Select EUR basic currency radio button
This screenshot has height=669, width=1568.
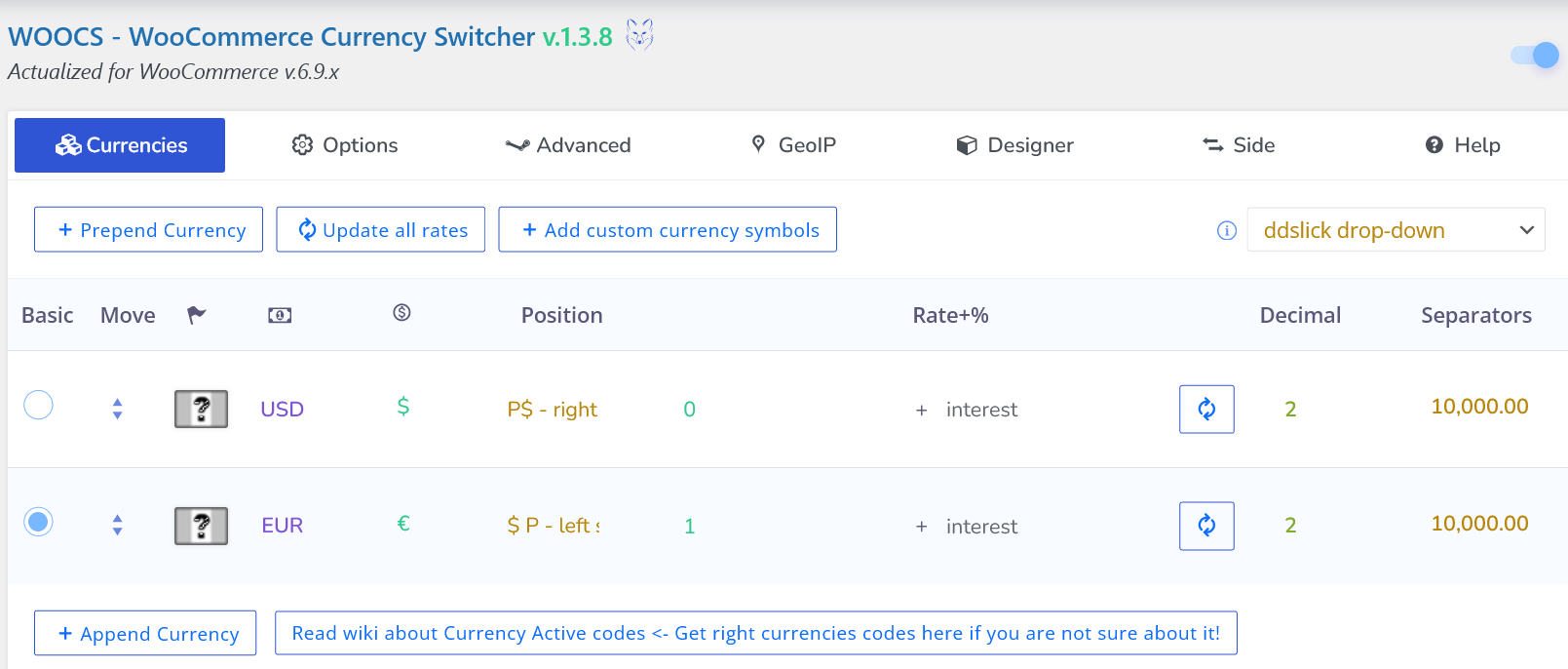(x=38, y=522)
